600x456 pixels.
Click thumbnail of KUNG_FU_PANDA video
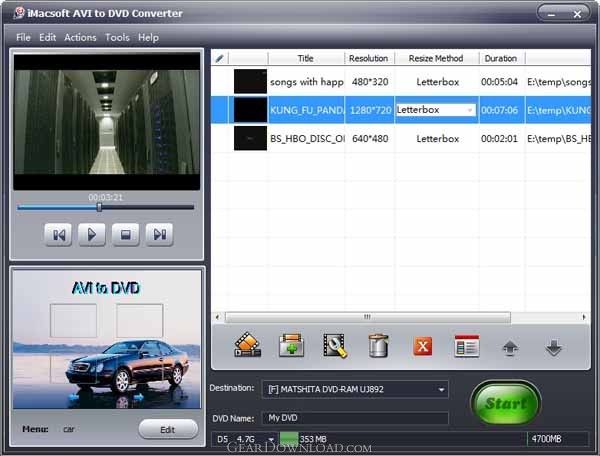tap(250, 110)
